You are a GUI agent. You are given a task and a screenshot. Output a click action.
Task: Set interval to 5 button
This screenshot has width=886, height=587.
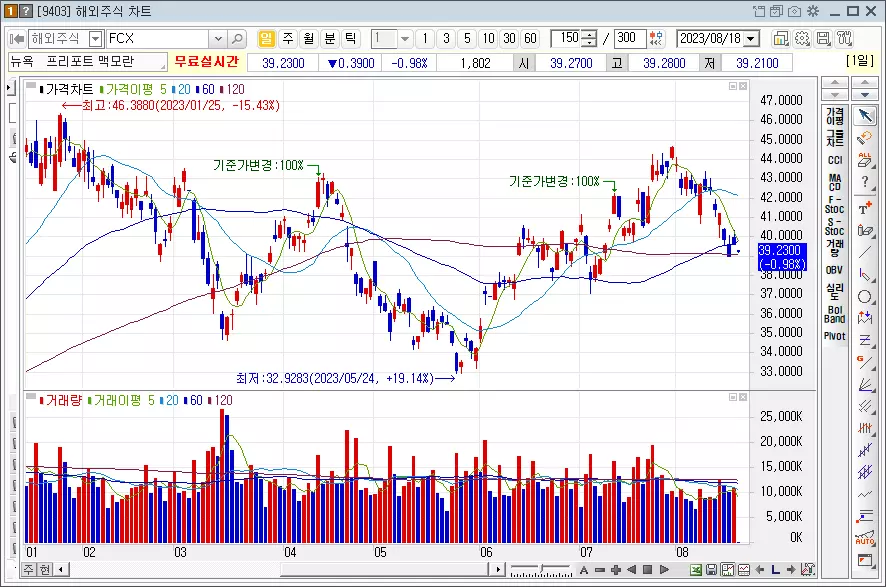coord(467,38)
